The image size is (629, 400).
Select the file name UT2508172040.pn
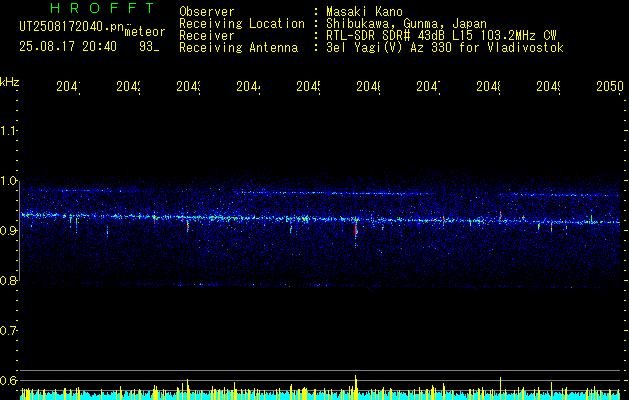(x=72, y=27)
